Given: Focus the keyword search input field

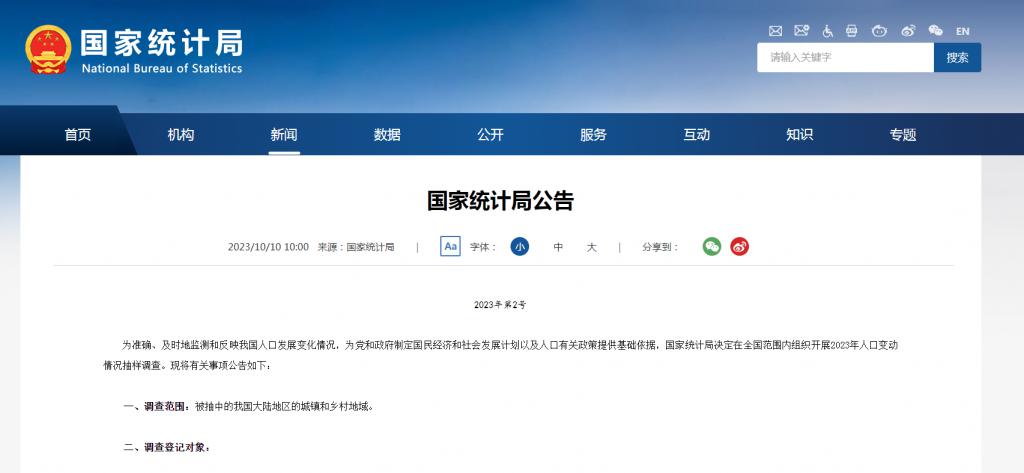Looking at the screenshot, I should coord(846,57).
